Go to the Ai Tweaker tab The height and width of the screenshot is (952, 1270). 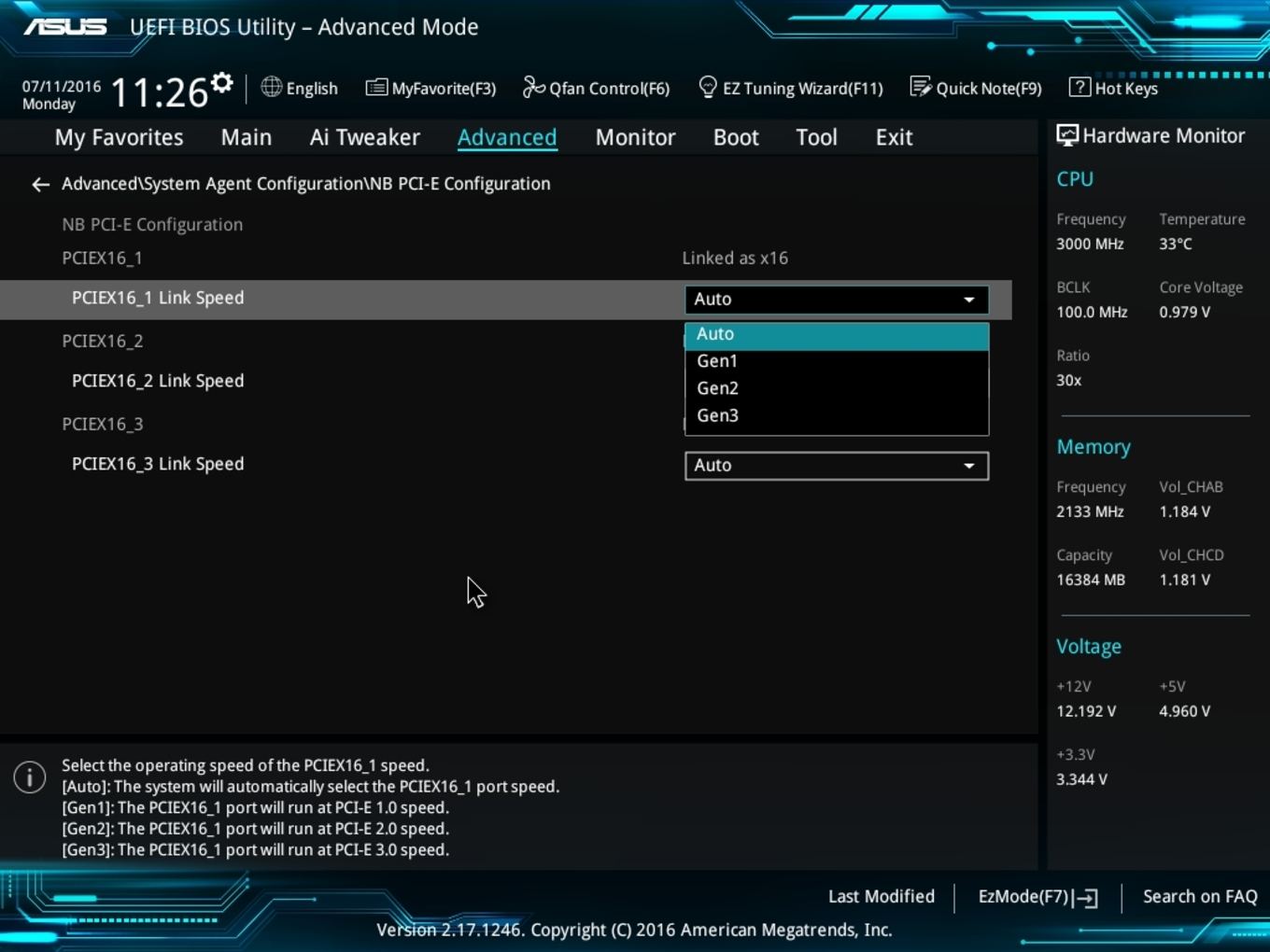tap(365, 137)
